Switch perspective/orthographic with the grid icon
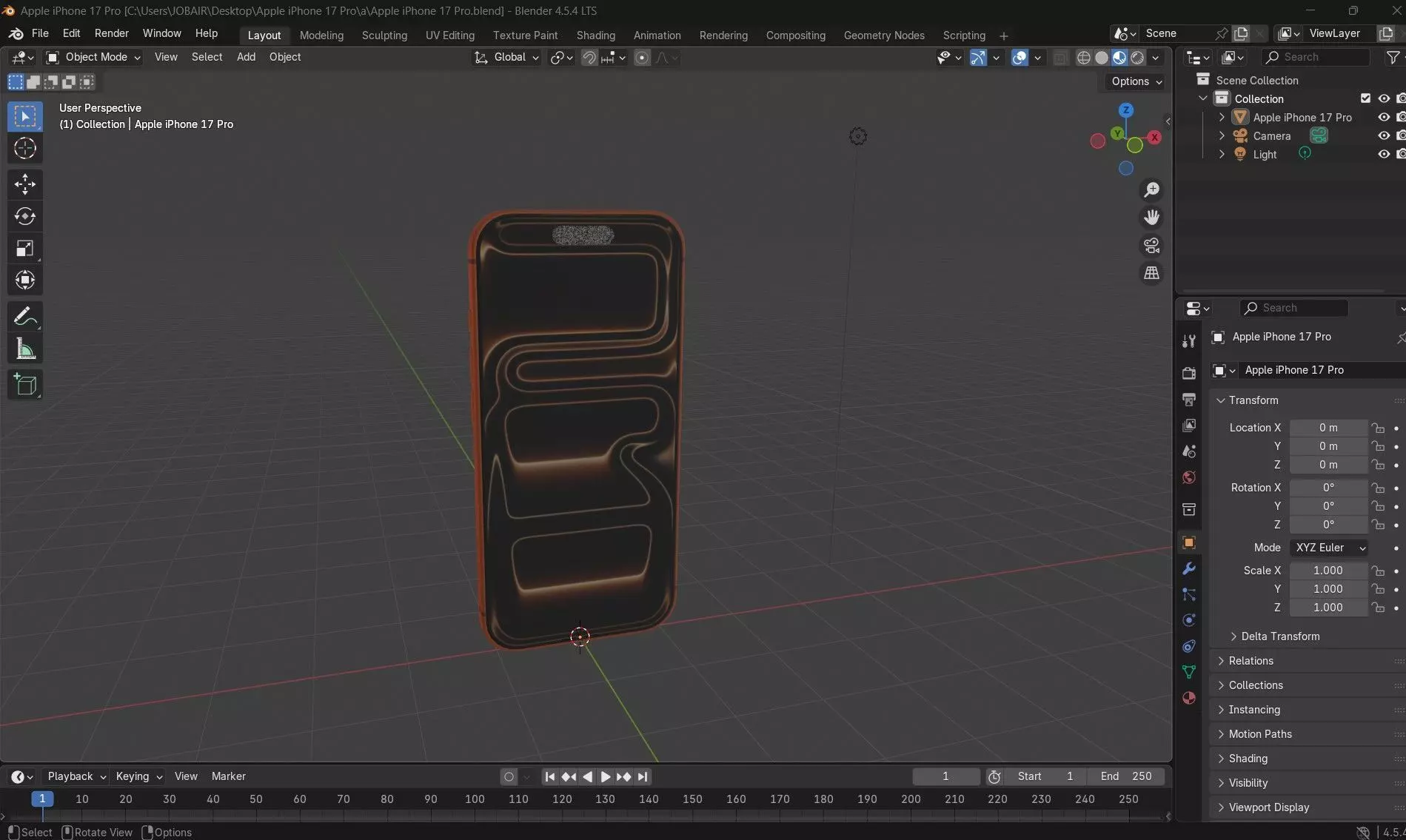This screenshot has width=1406, height=840. click(x=1151, y=273)
